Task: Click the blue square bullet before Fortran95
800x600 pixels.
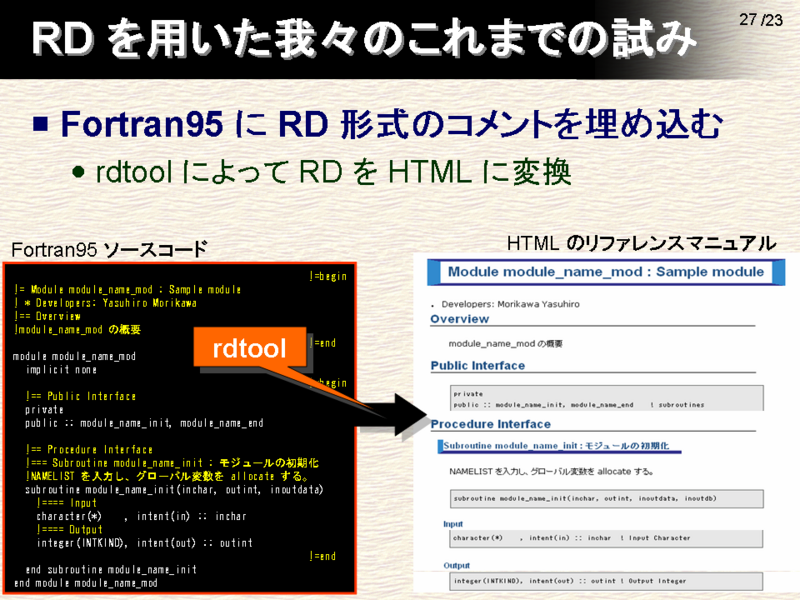Action: [x=40, y=124]
